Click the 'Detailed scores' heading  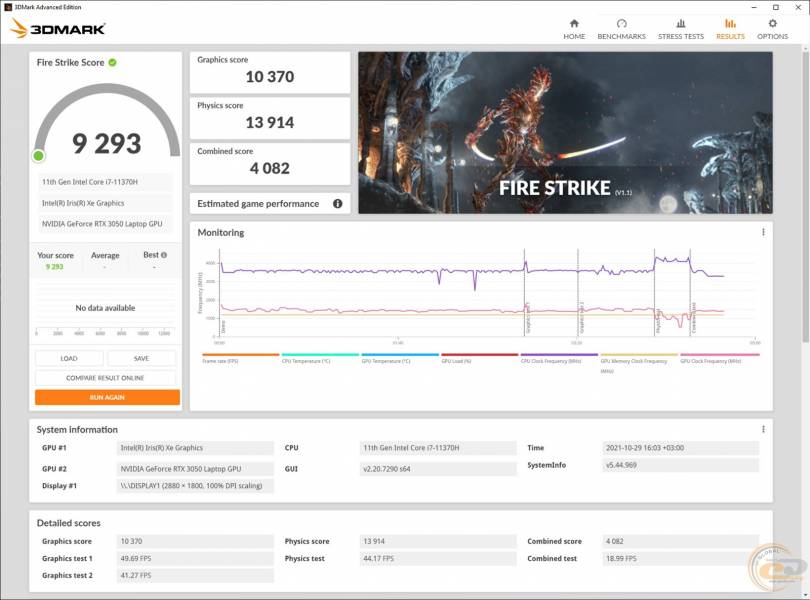[x=69, y=523]
